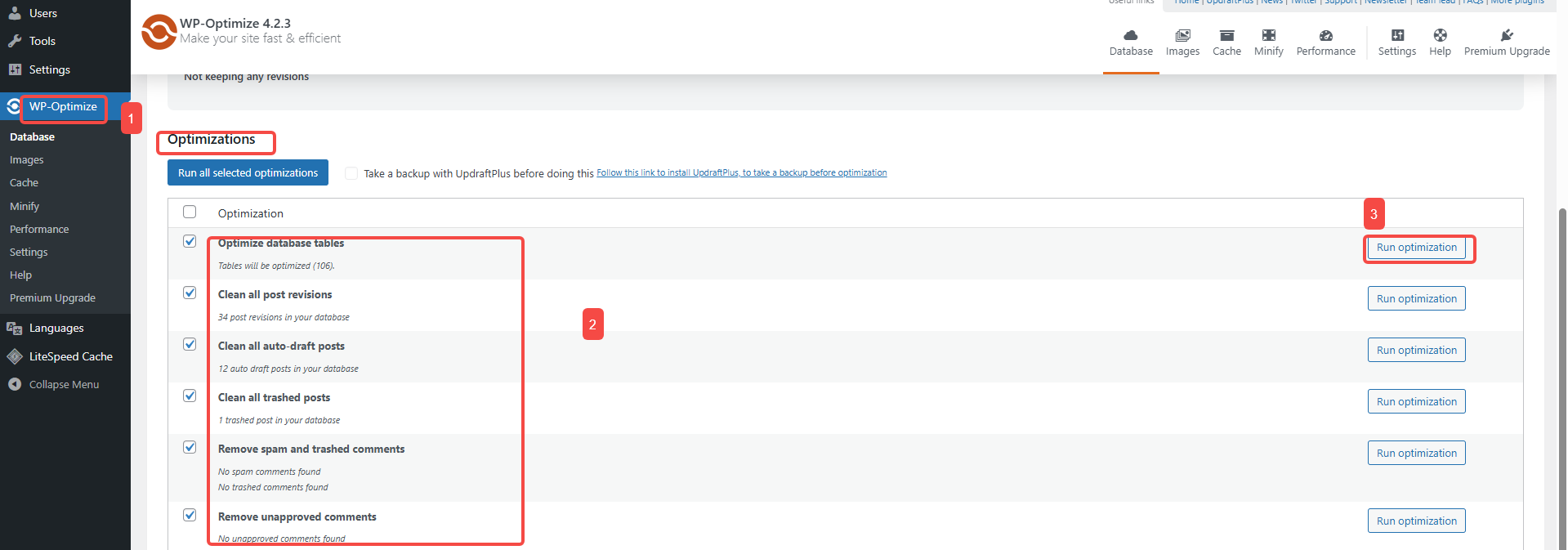Screen dimensions: 1568x550
Task: Enable the UpdraftPlus backup checkbox
Action: point(351,173)
